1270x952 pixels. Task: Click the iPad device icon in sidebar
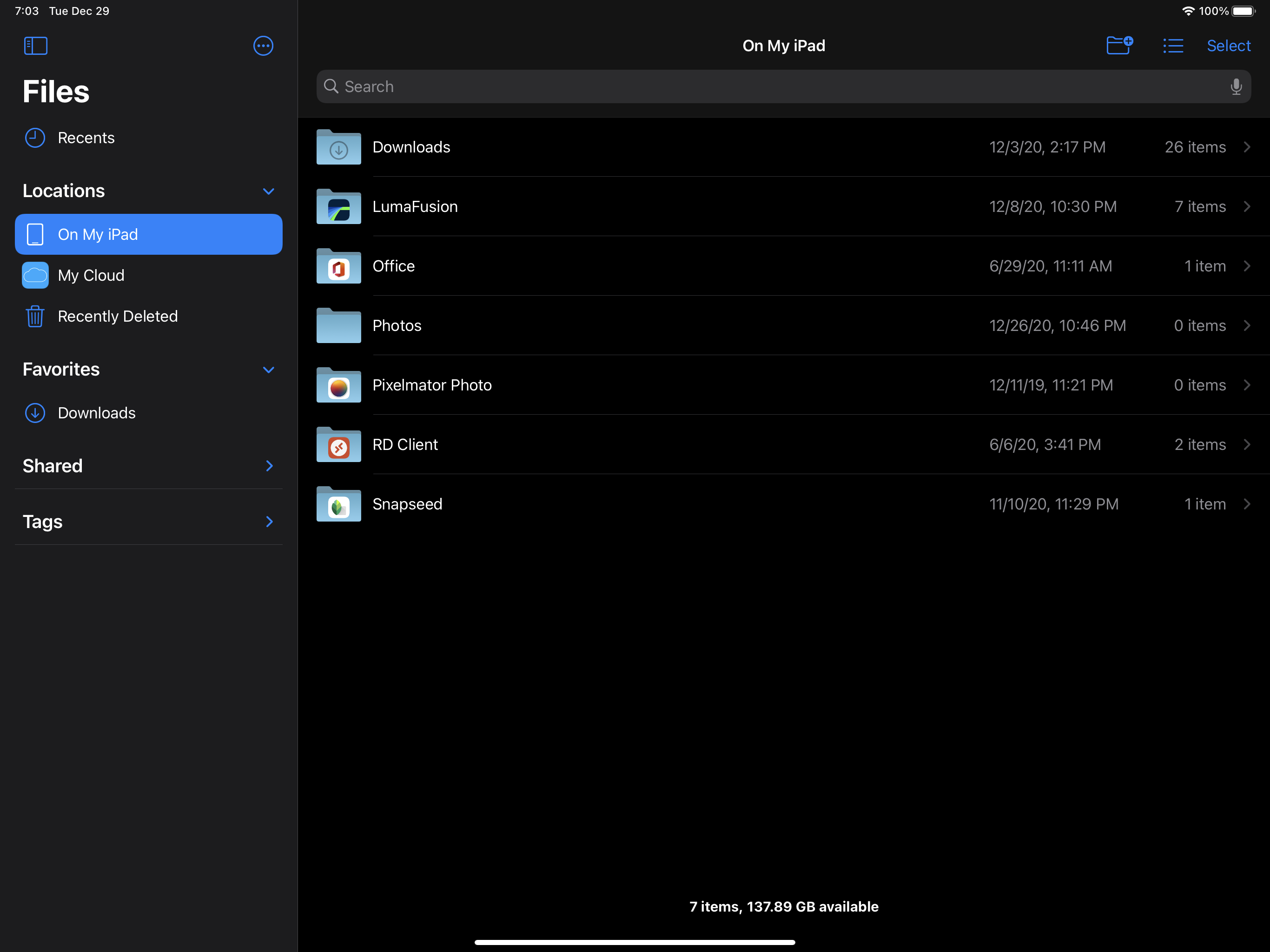[x=35, y=234]
